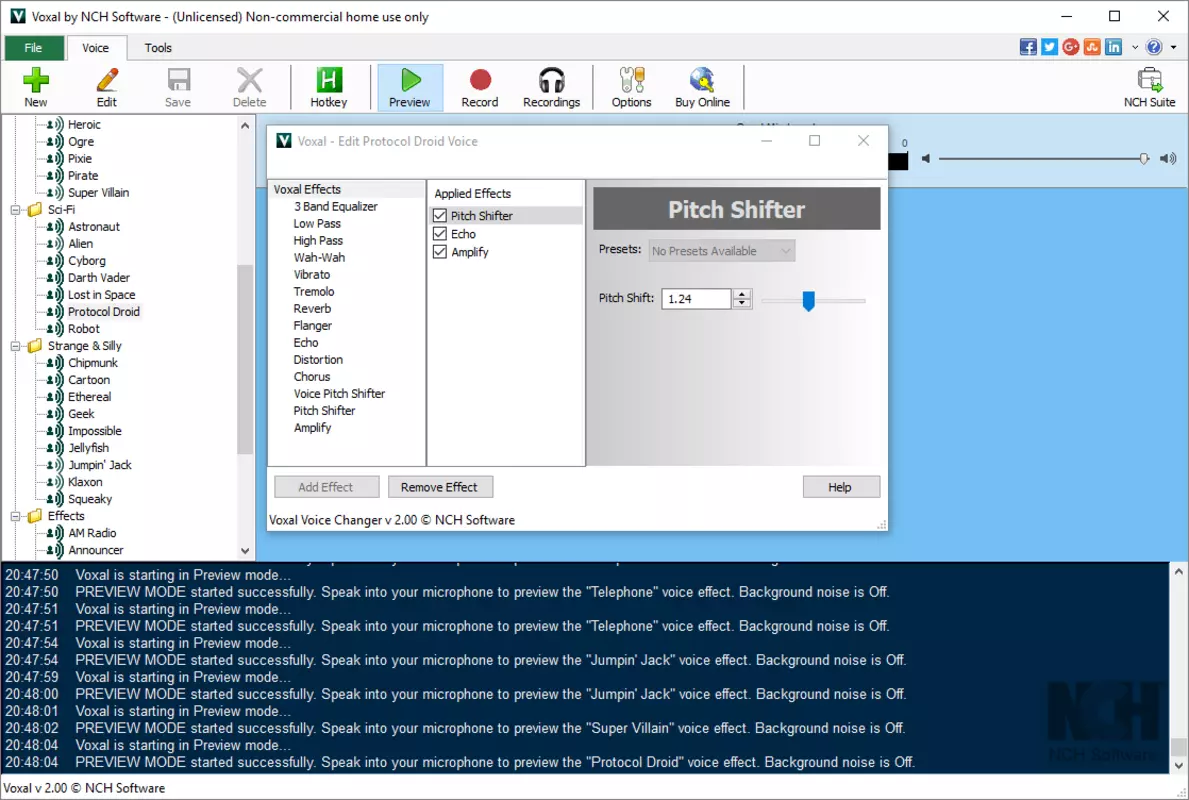
Task: Switch to the Voice tab
Action: pos(96,48)
